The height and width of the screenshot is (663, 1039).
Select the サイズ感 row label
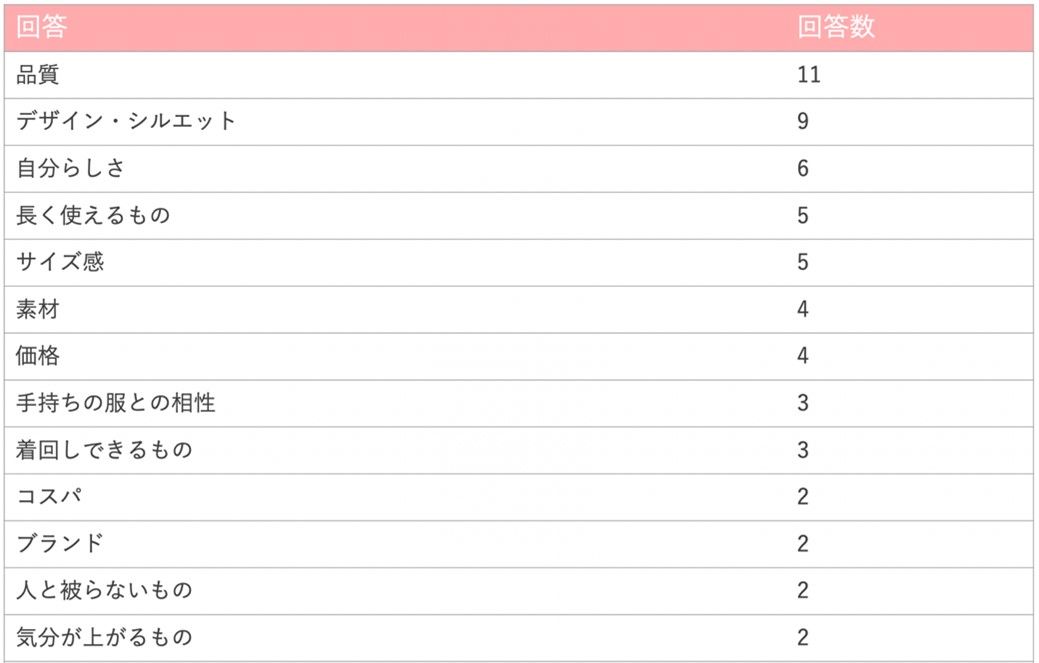click(60, 263)
